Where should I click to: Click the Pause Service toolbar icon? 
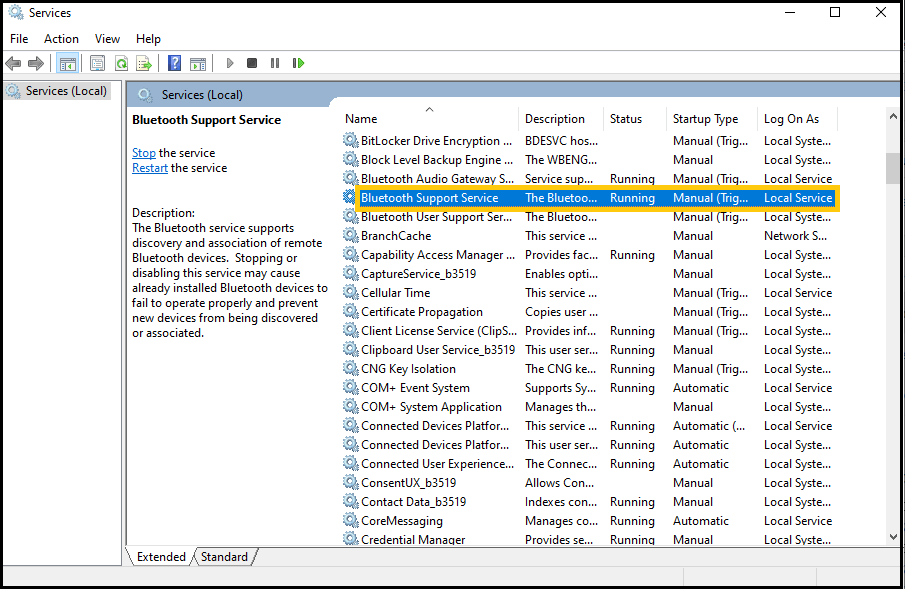pos(275,63)
